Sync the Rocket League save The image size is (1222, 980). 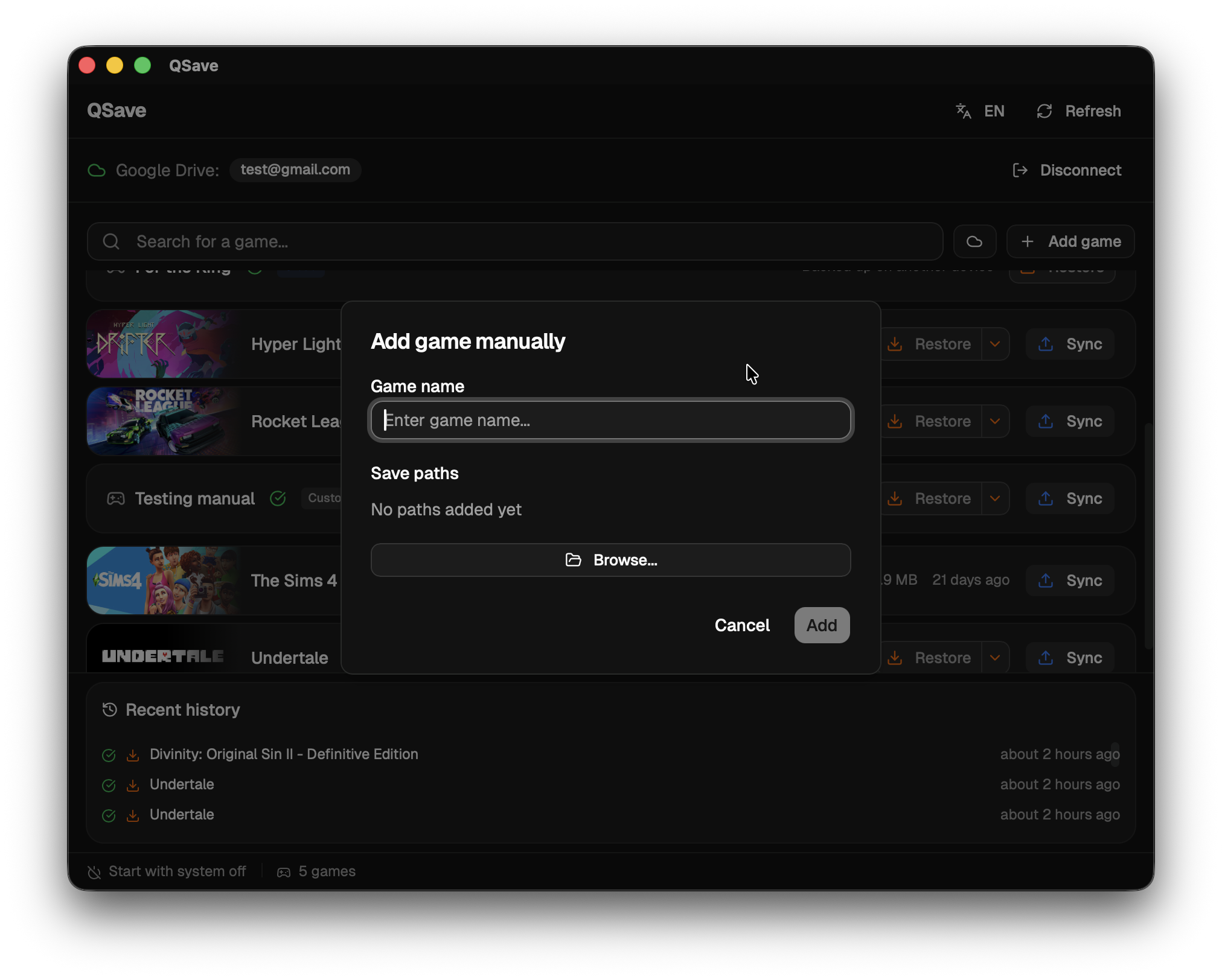click(1070, 421)
